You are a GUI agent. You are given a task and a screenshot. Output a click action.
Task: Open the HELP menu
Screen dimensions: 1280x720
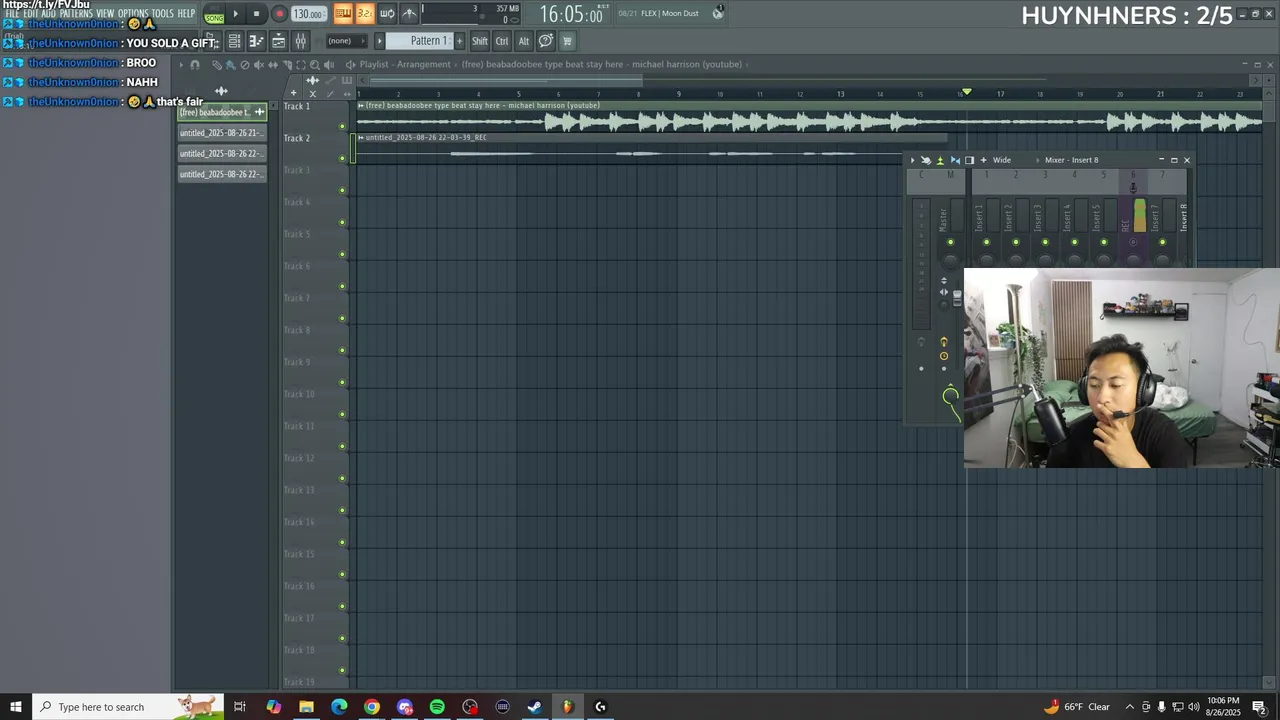[186, 14]
